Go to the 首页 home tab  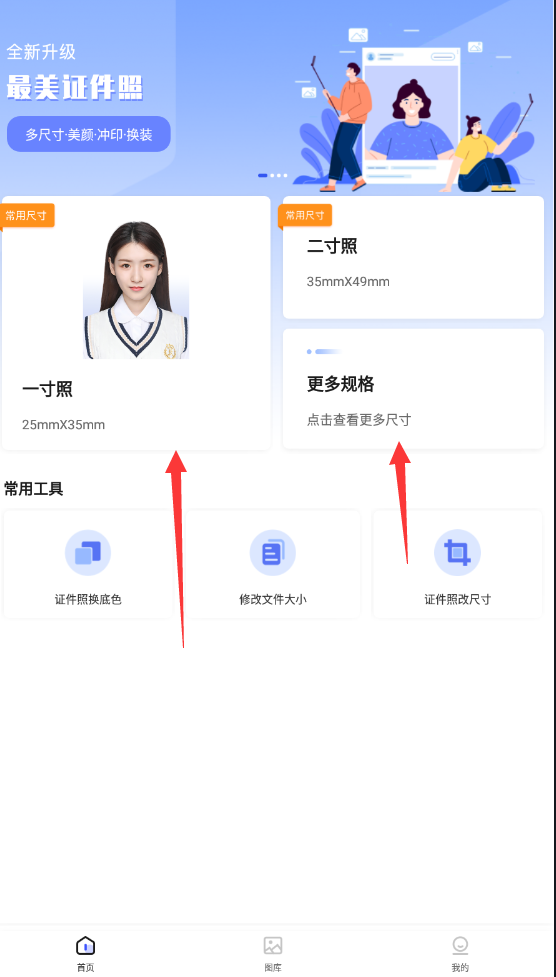(85, 954)
